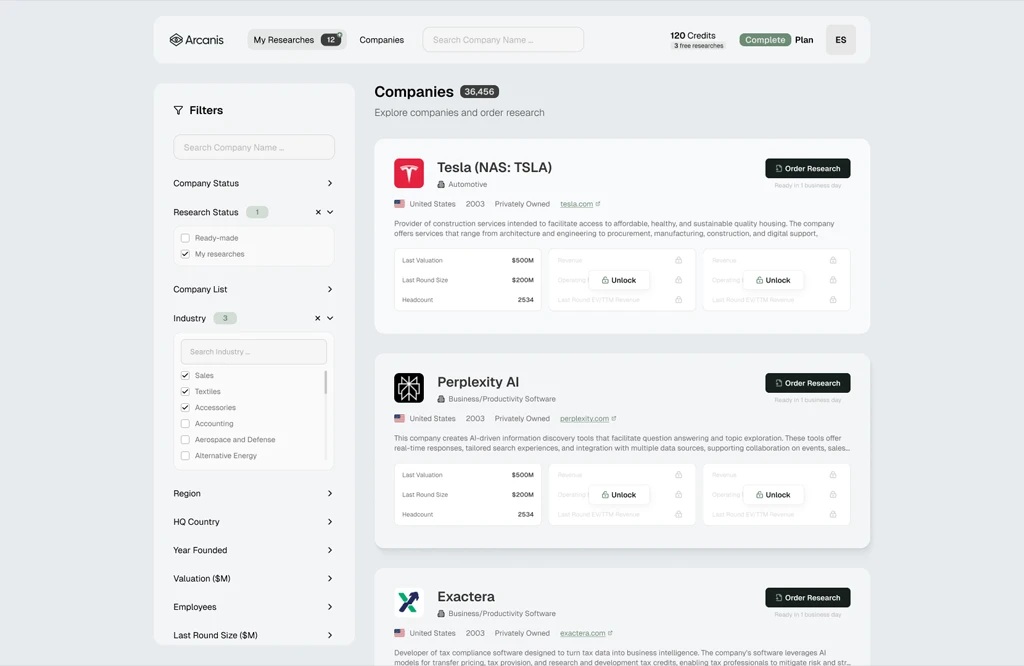Viewport: 1024px width, 666px height.
Task: Order Research for Exactera
Action: [x=808, y=597]
